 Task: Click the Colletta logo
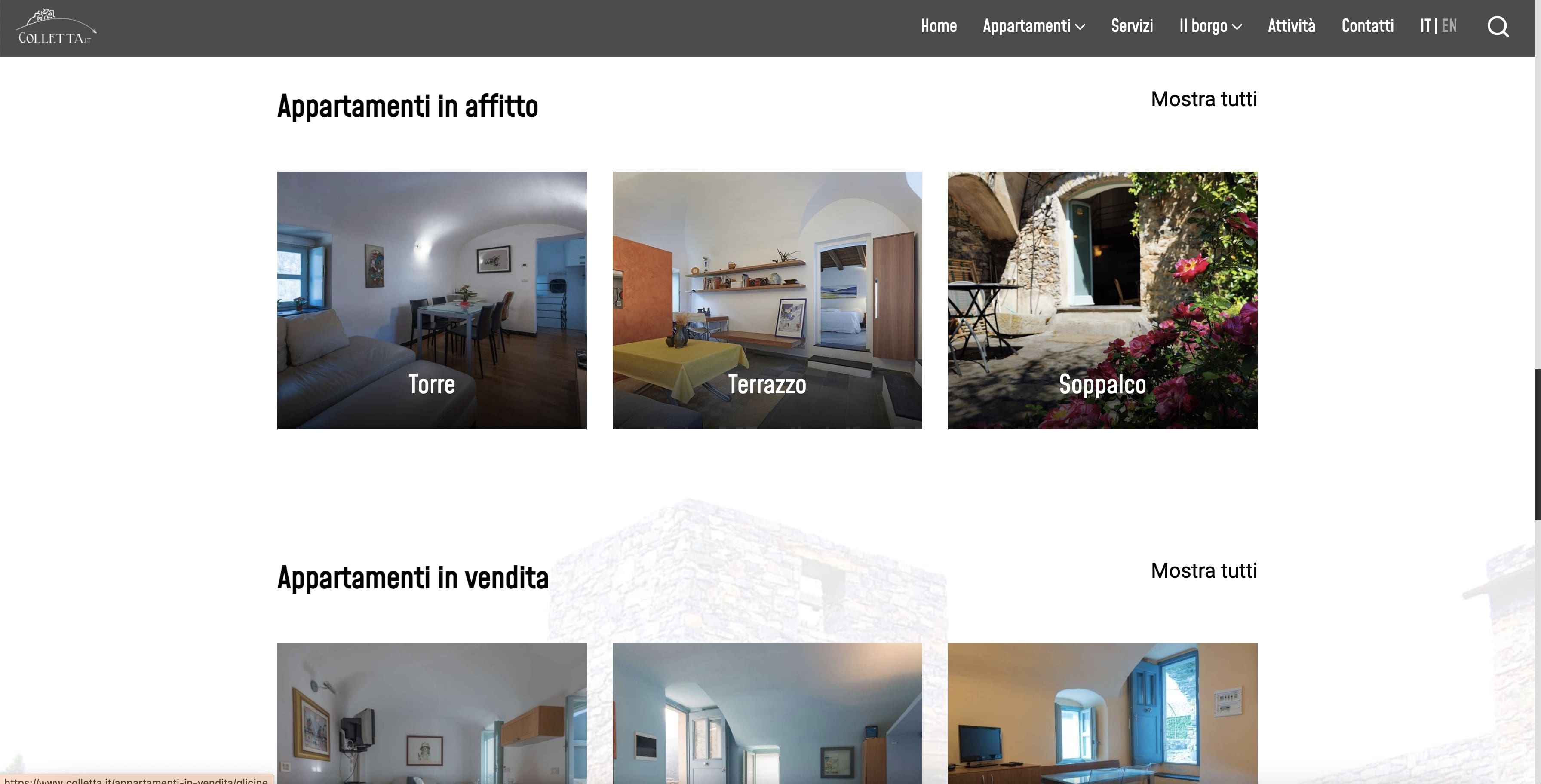pyautogui.click(x=56, y=27)
